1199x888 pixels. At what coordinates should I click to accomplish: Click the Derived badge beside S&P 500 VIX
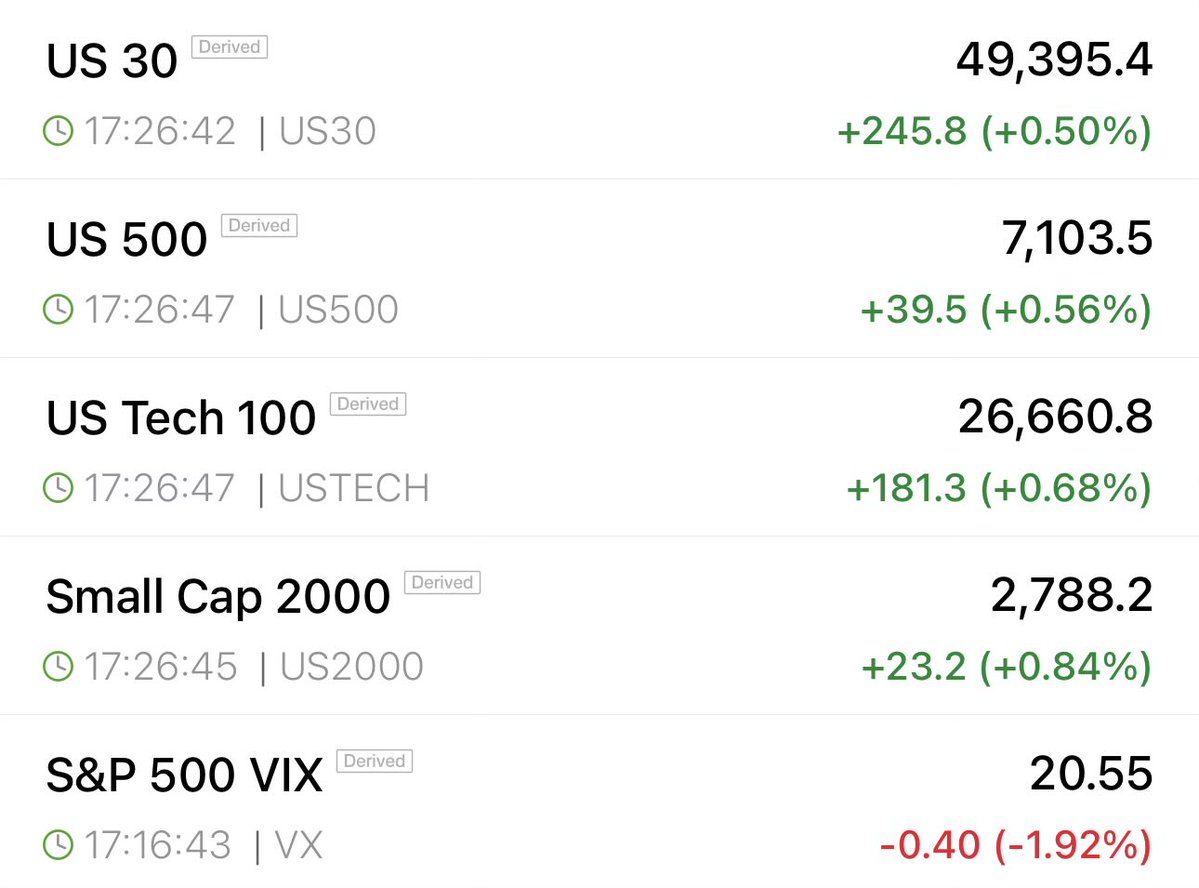374,761
